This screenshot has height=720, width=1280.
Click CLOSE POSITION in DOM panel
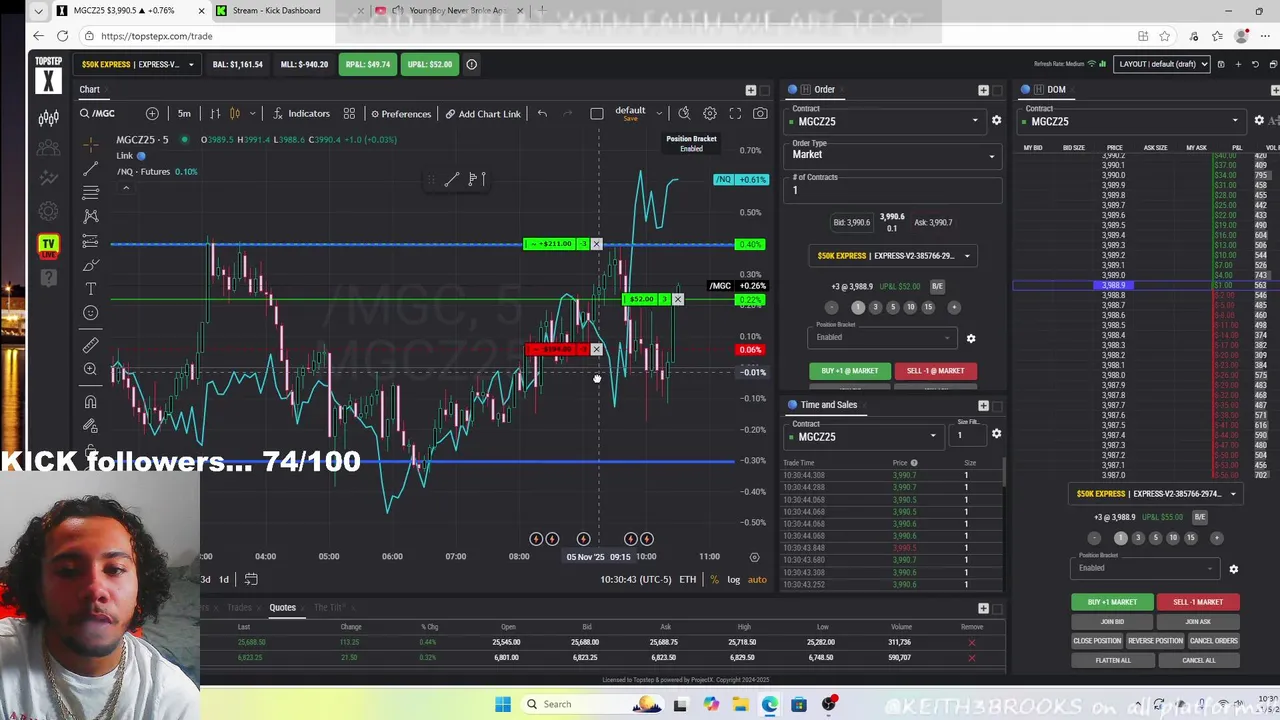tap(1097, 641)
